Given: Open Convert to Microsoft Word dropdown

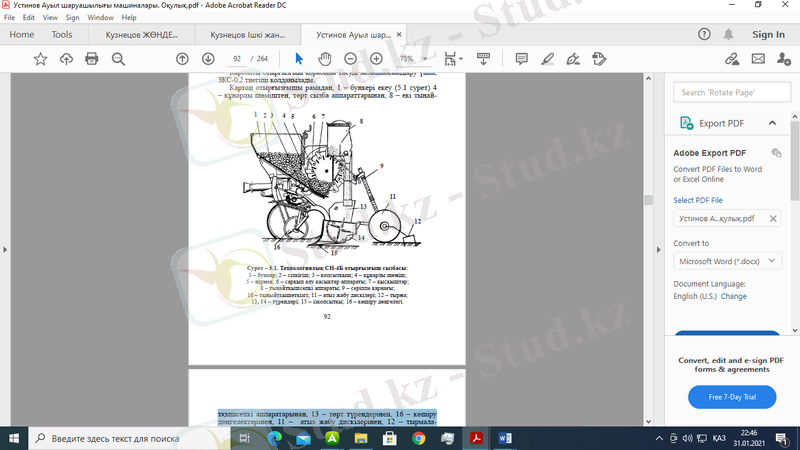Looking at the screenshot, I should (x=727, y=261).
